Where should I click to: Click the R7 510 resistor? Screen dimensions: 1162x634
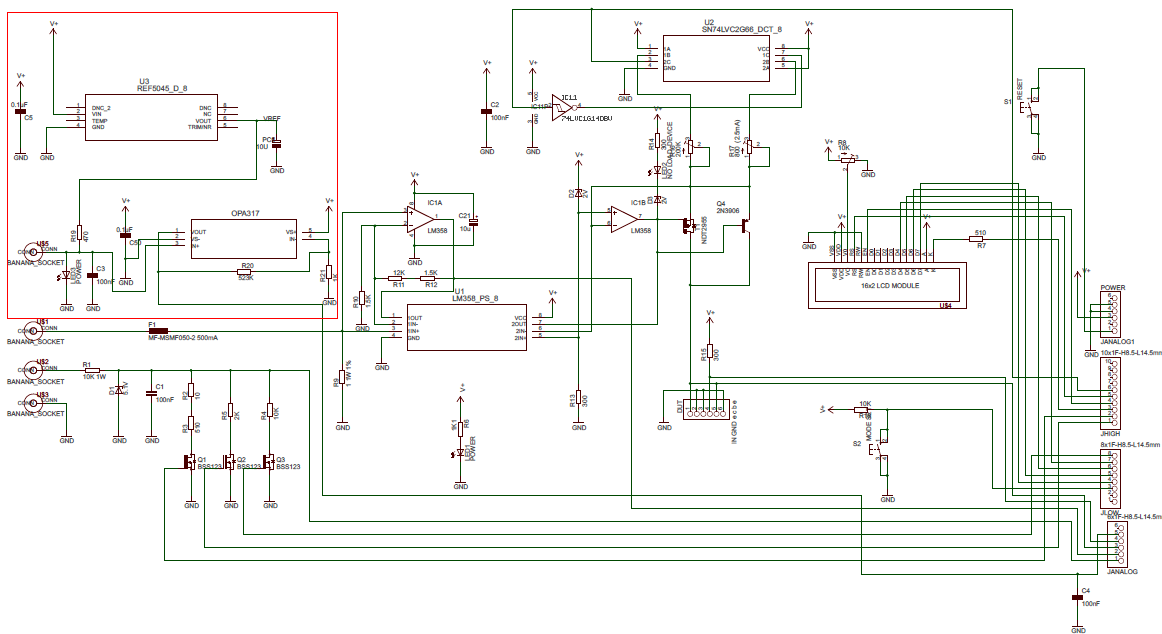pyautogui.click(x=978, y=238)
